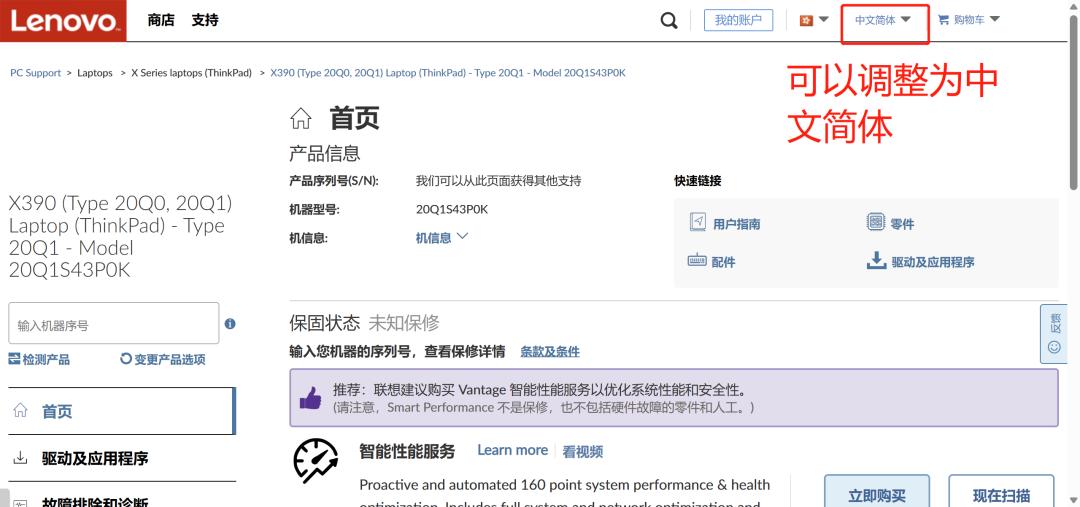Click the 我的账户 account button
The image size is (1080, 507).
pyautogui.click(x=738, y=20)
